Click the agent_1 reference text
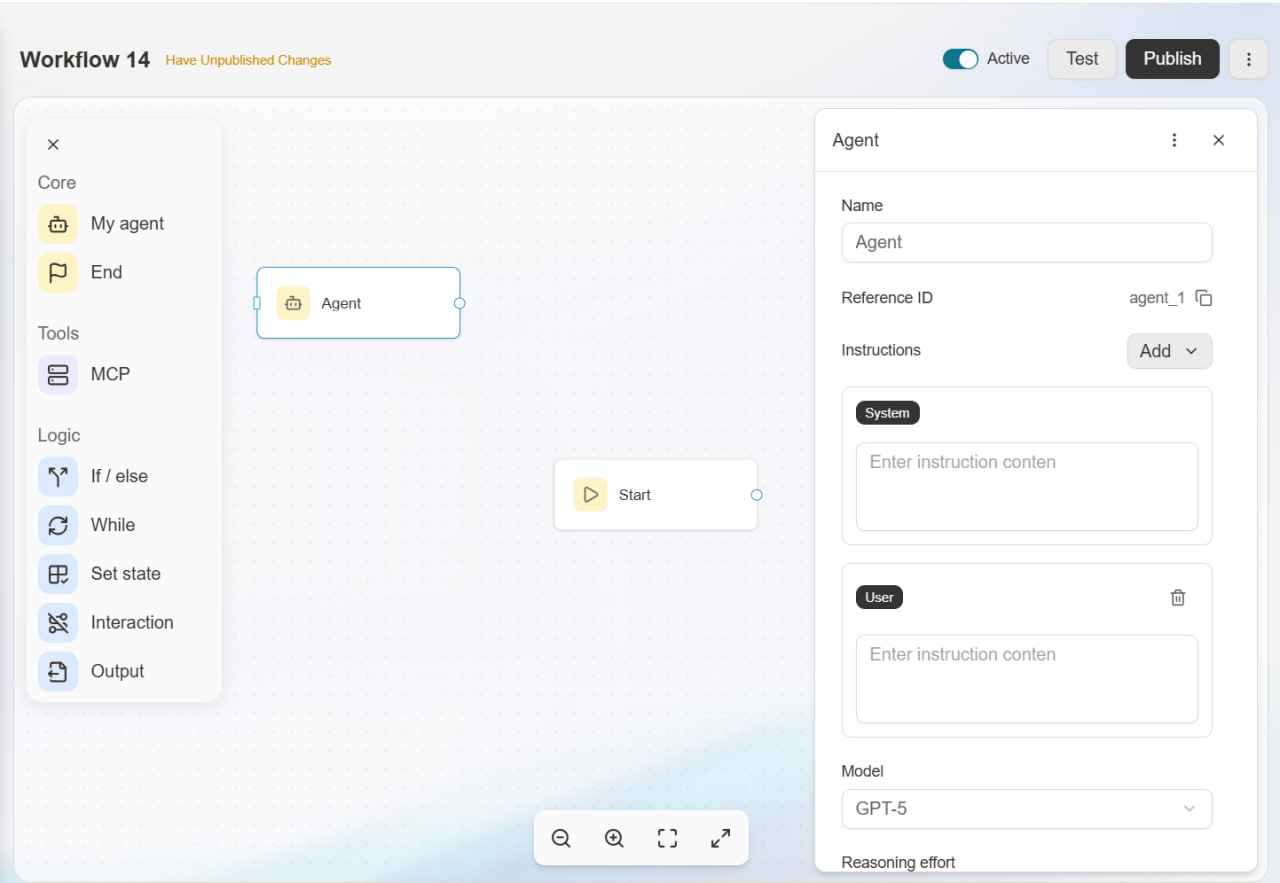 (1157, 298)
